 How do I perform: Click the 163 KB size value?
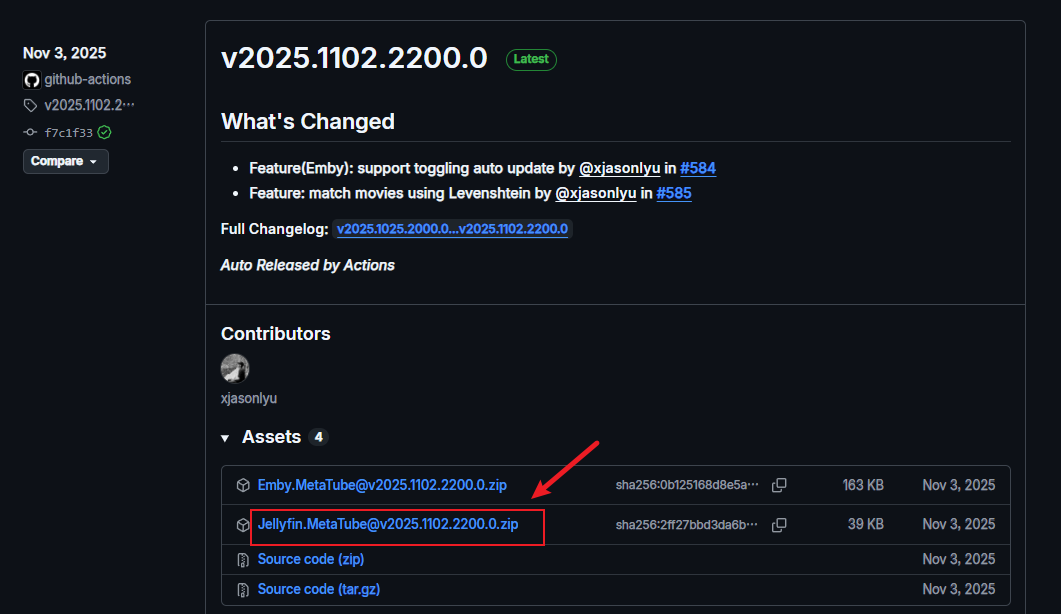coord(863,485)
